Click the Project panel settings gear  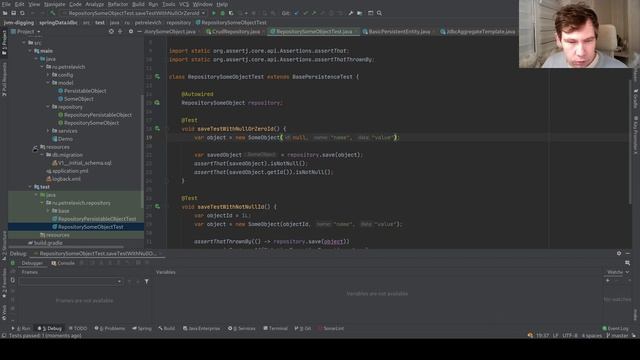(131, 31)
